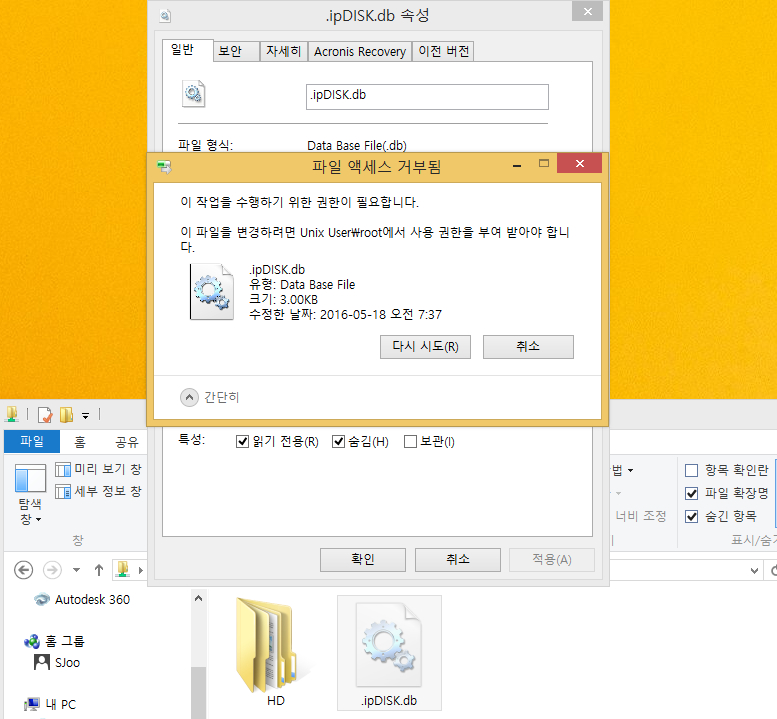
Task: Click the gear file icon in access denied dialog
Action: [212, 292]
